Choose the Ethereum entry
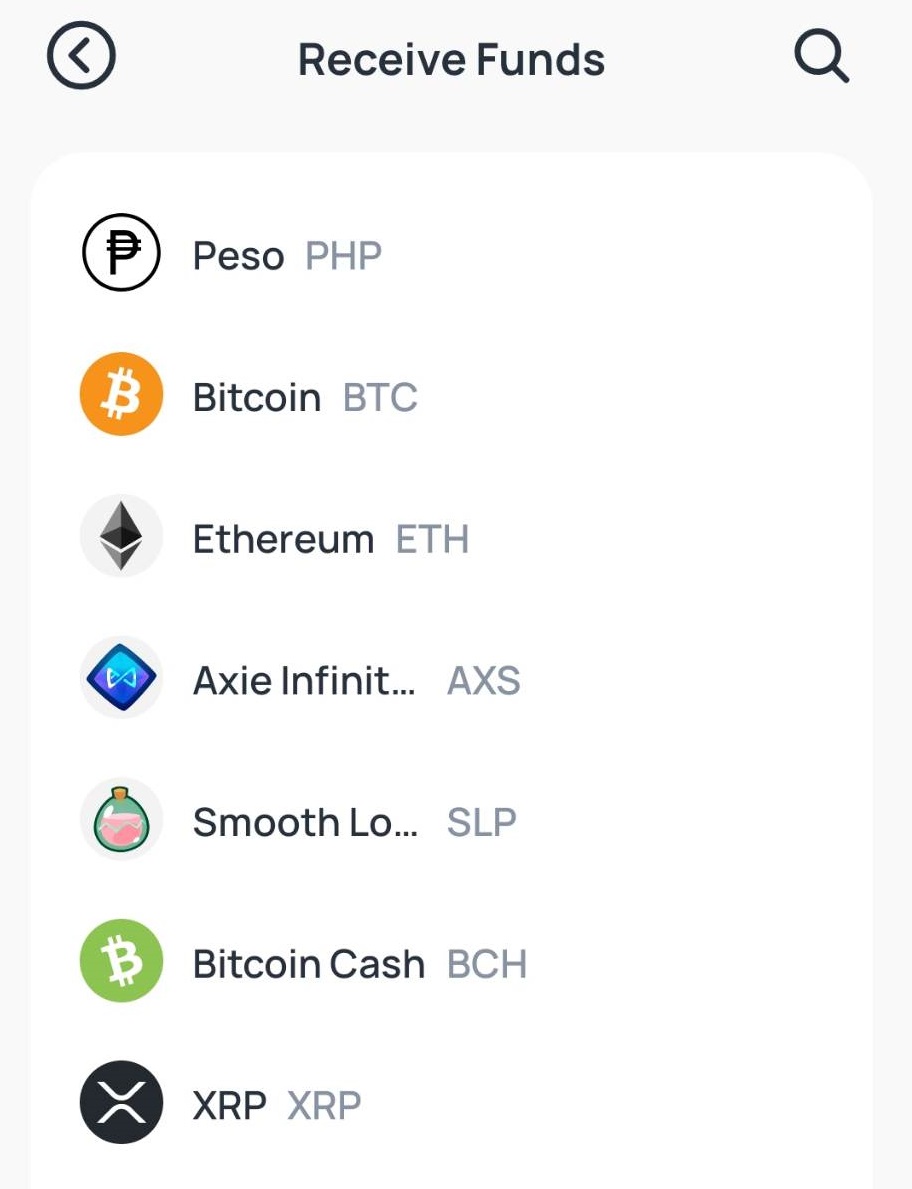Image resolution: width=912 pixels, height=1189 pixels. coord(452,536)
